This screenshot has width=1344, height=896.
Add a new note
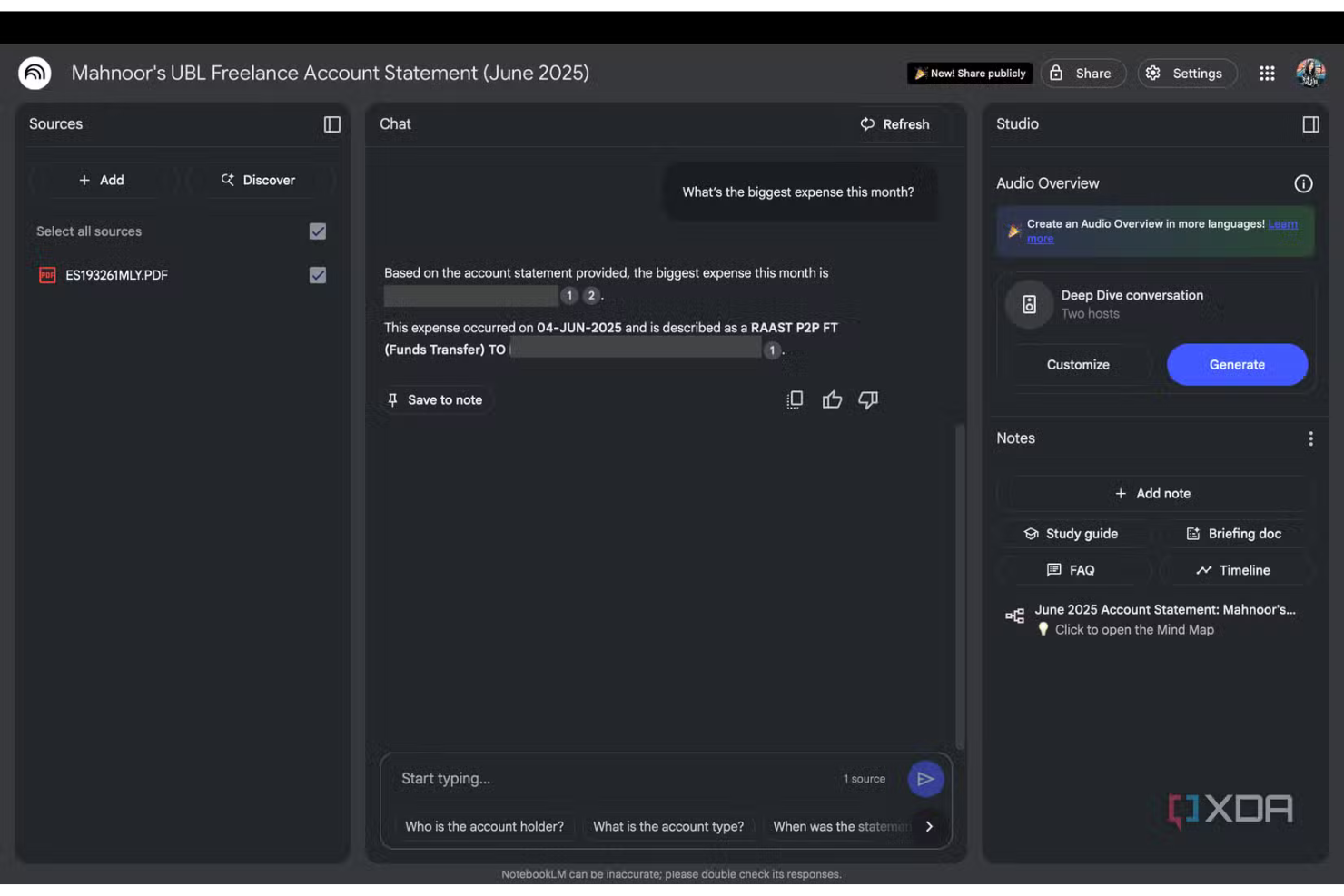pyautogui.click(x=1152, y=493)
